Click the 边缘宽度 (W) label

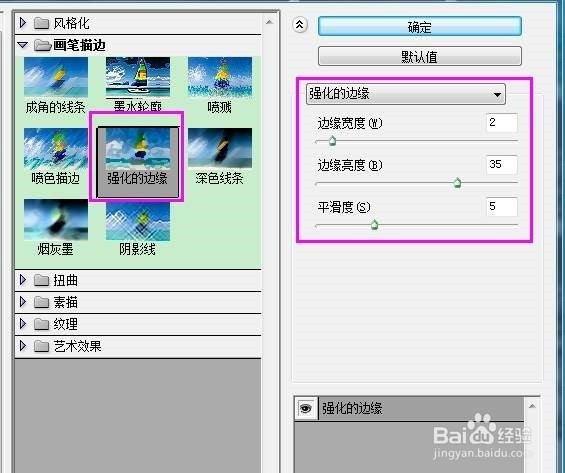(350, 124)
